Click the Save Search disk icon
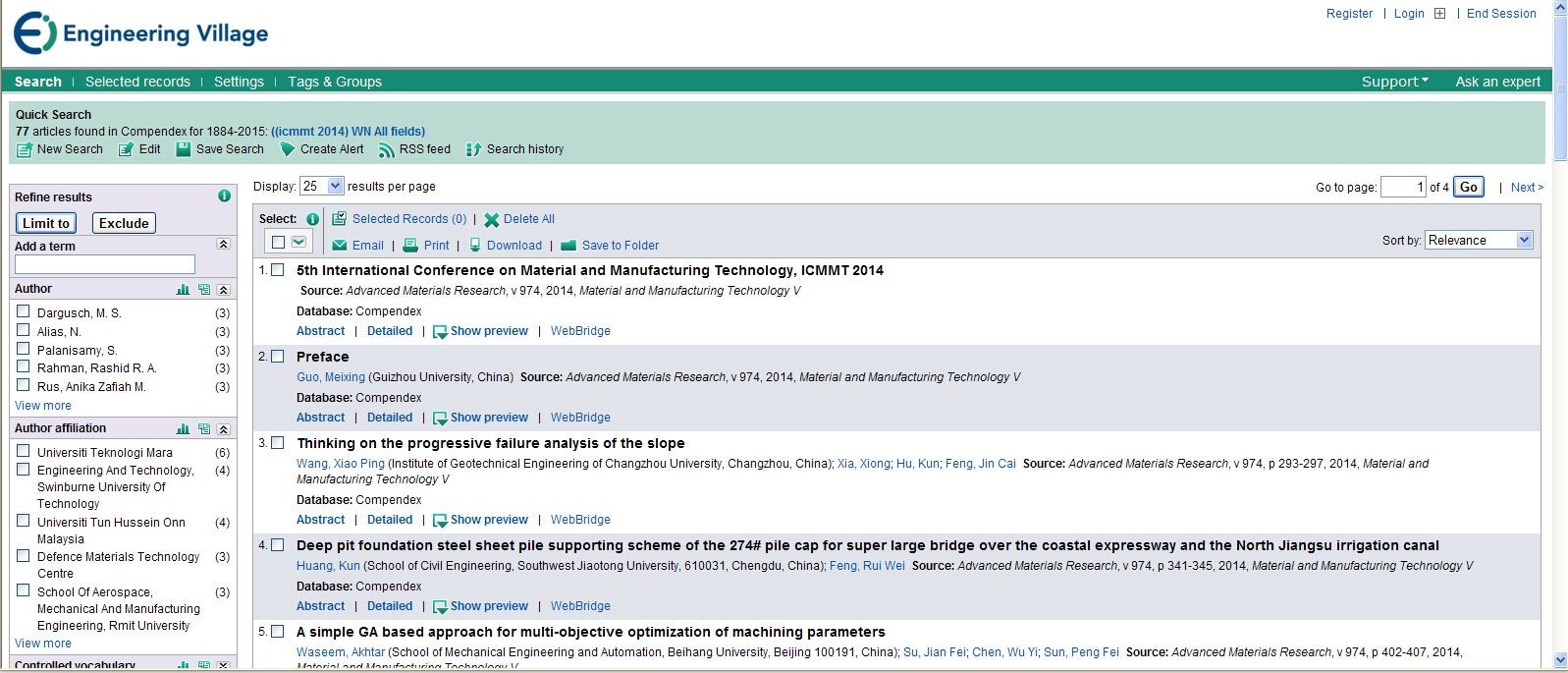 [x=184, y=149]
